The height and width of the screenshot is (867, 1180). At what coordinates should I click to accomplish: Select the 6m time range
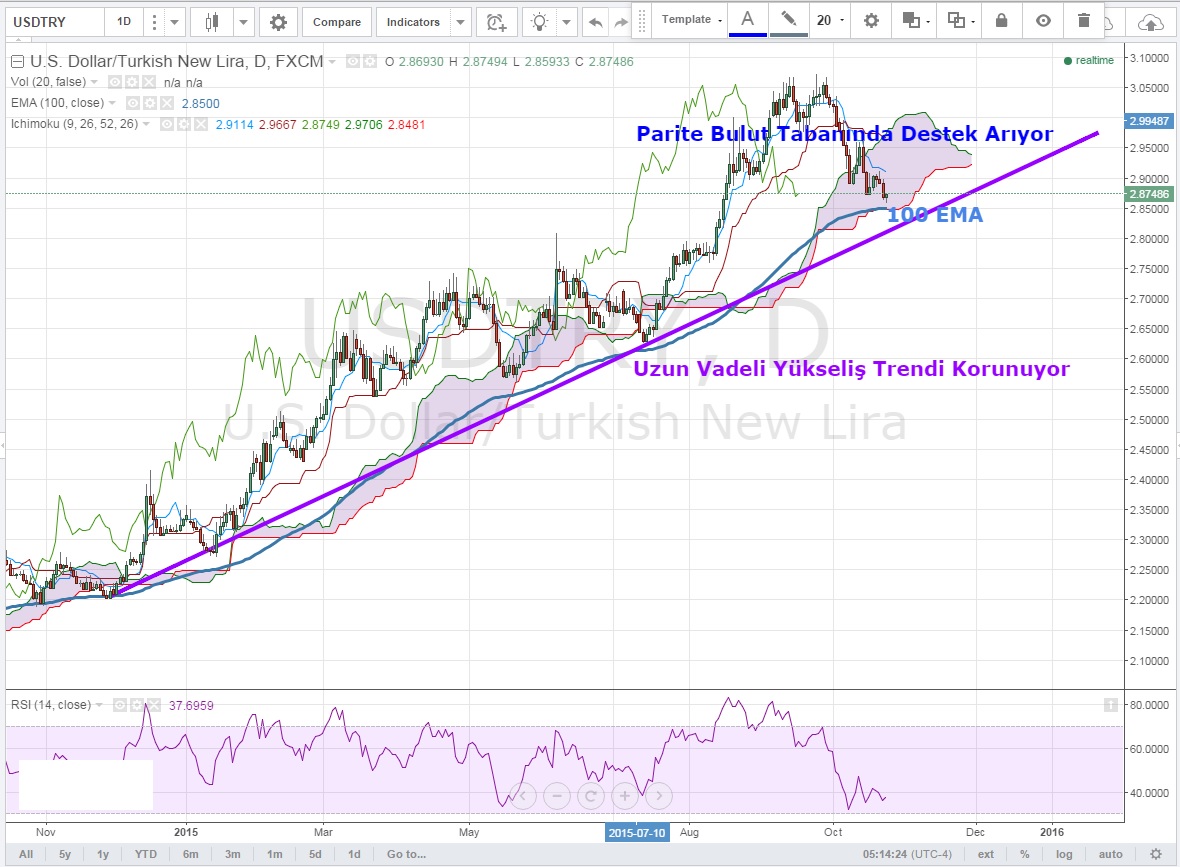[190, 854]
